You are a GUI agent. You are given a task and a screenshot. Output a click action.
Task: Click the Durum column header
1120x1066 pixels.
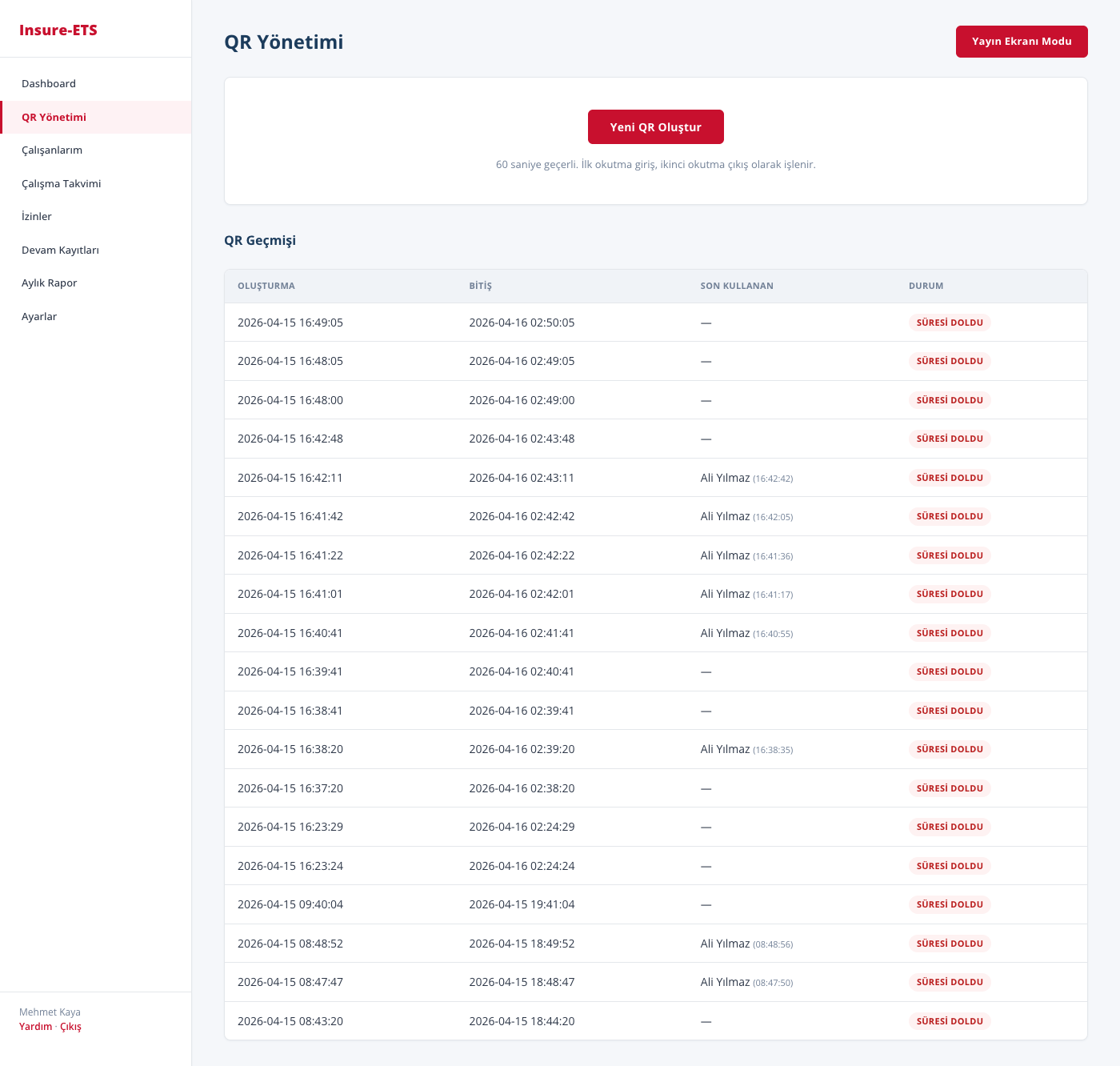pyautogui.click(x=926, y=286)
